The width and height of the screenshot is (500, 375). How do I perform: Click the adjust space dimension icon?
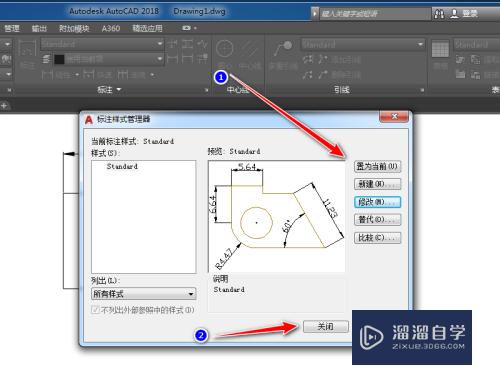coord(188,44)
